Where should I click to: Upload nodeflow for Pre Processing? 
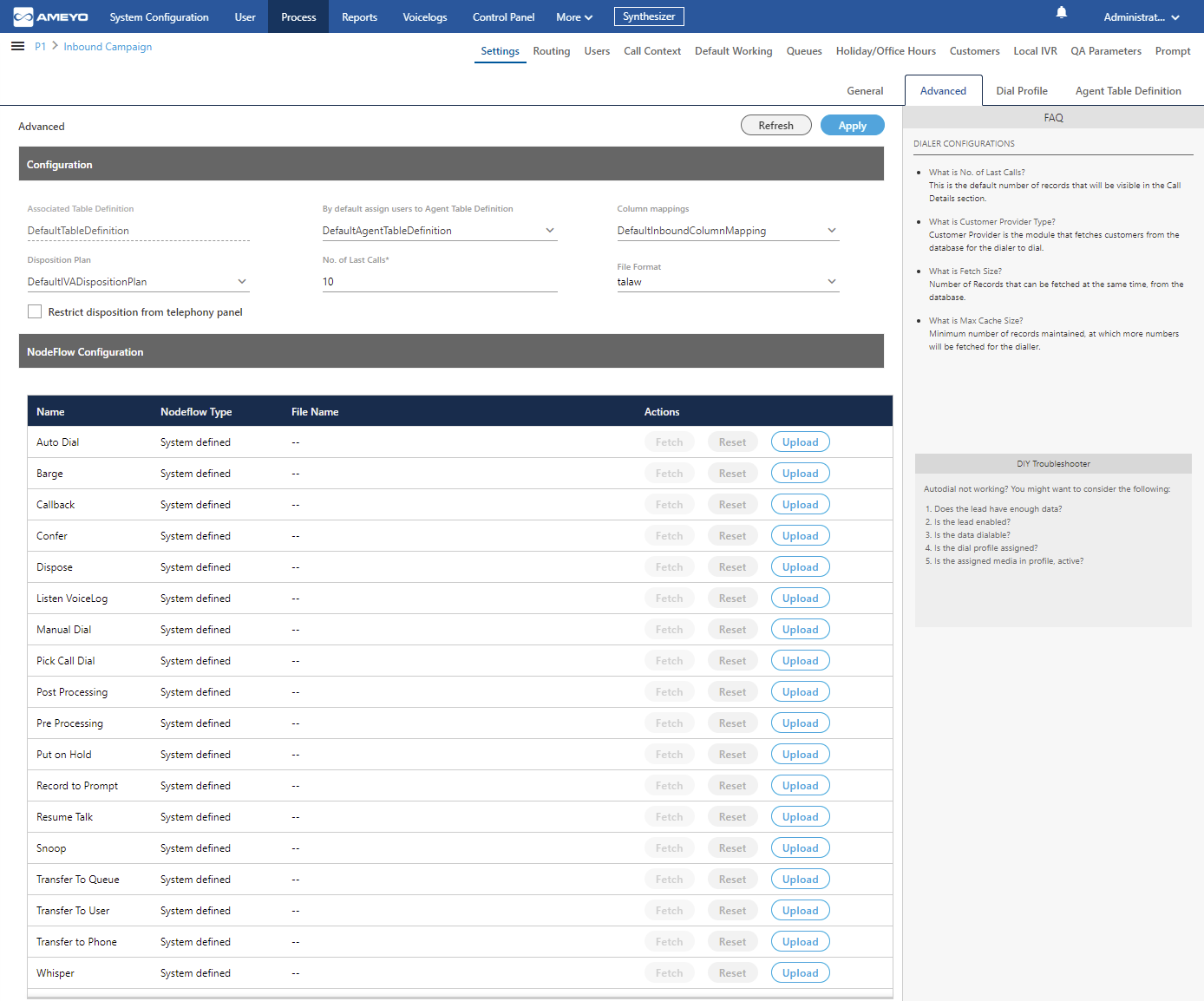pos(801,723)
